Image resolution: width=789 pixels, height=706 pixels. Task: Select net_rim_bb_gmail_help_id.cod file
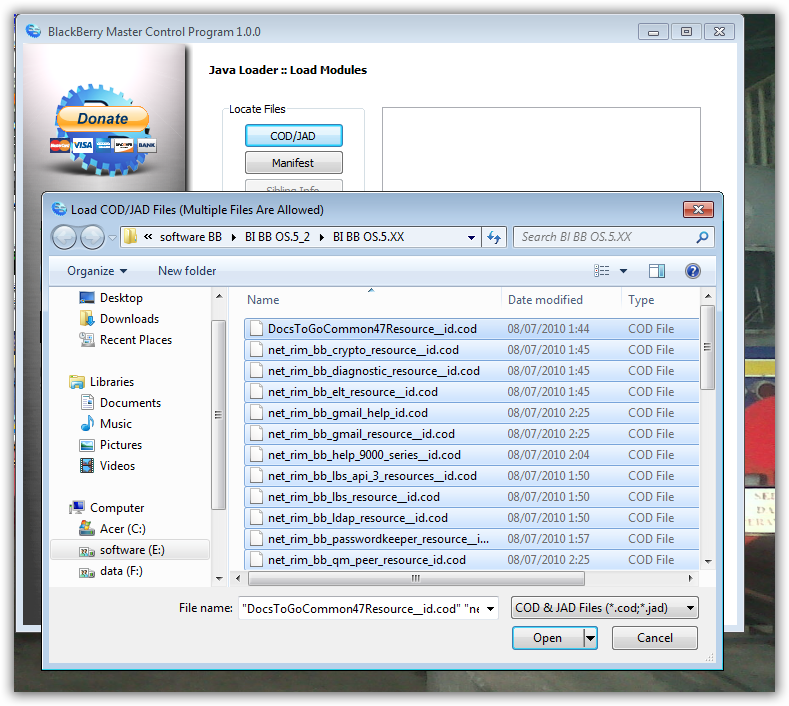click(x=471, y=413)
